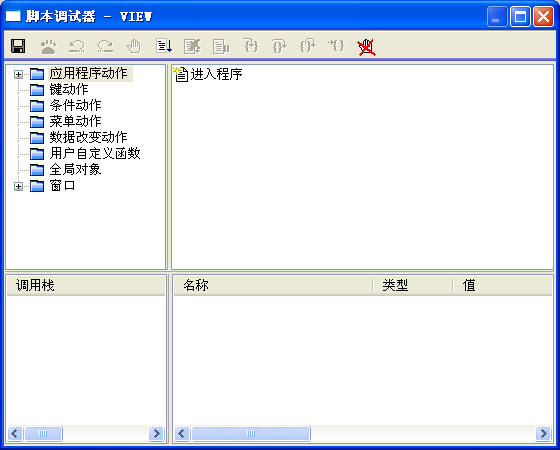Image resolution: width=560 pixels, height=450 pixels.
Task: Click the Save floppy disk icon
Action: [18, 46]
